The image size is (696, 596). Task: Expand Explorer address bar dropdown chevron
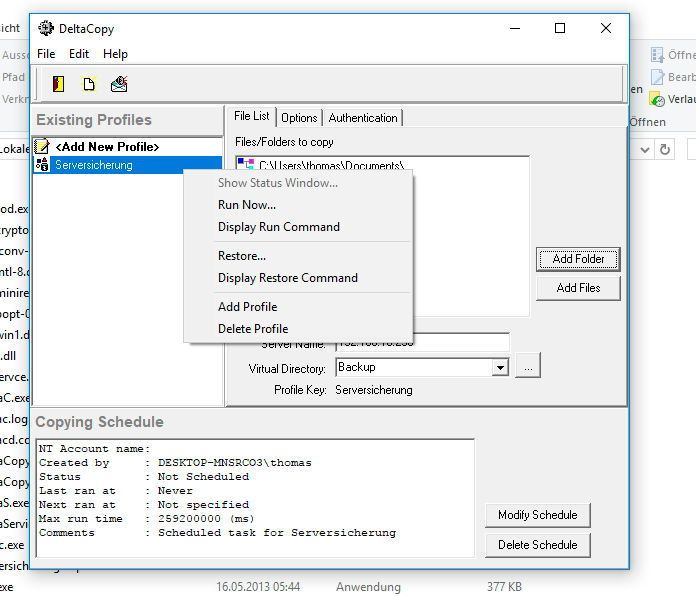pos(645,150)
